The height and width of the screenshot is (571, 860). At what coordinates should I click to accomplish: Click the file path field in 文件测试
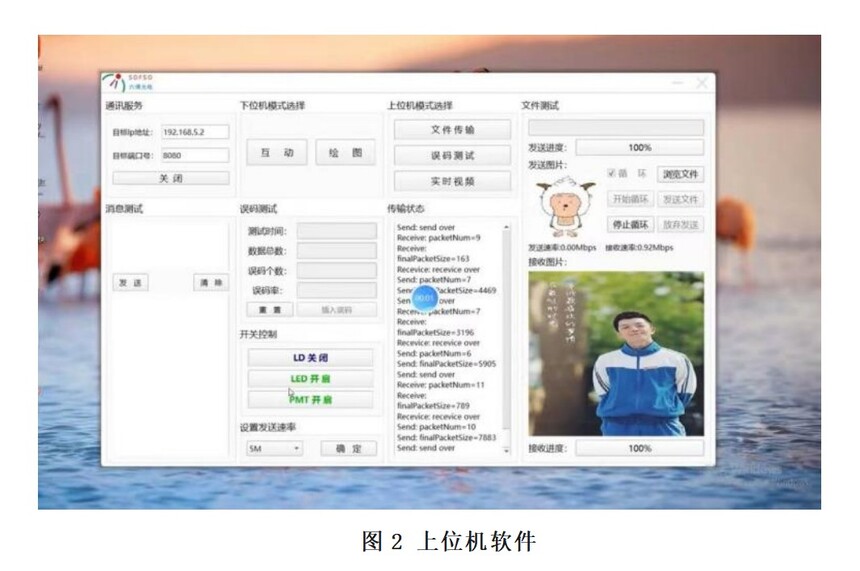point(616,128)
